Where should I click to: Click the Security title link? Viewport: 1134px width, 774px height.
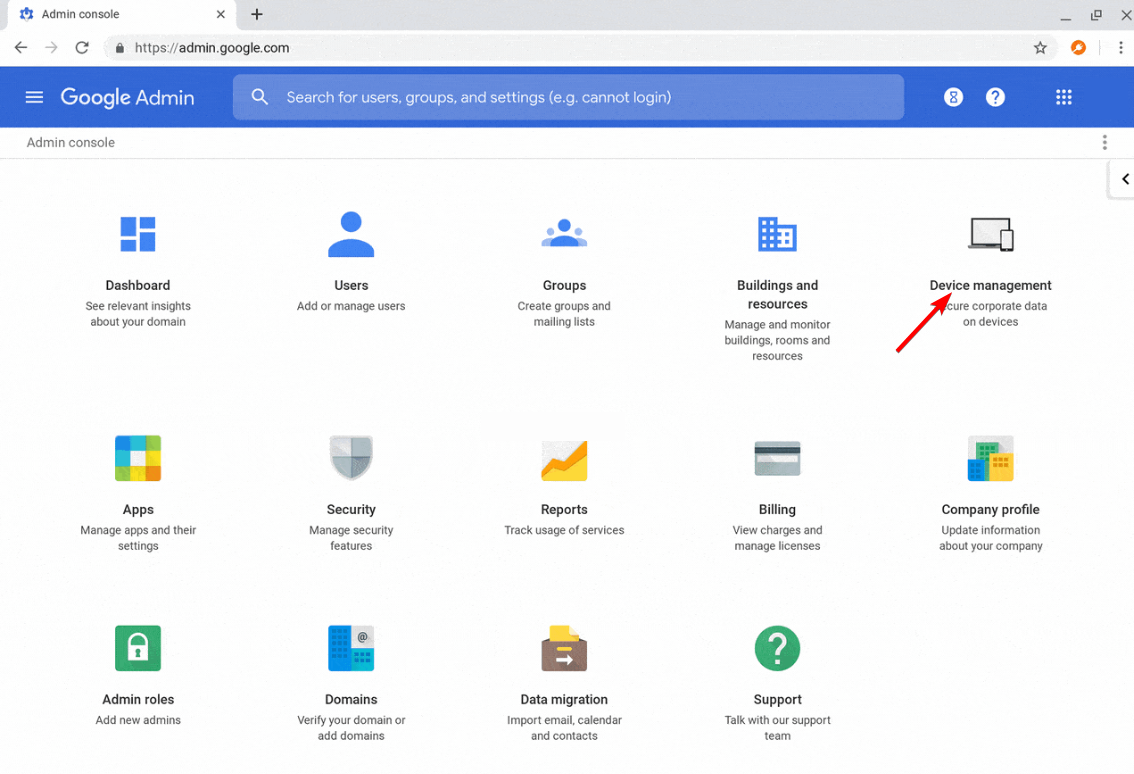click(351, 509)
